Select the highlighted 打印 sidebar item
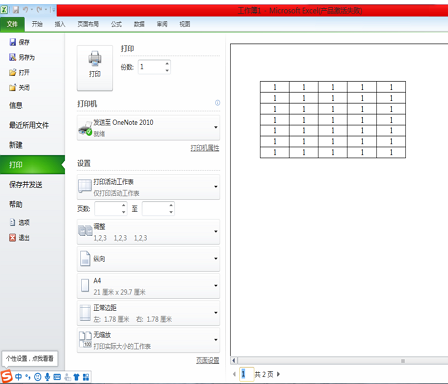 [x=32, y=165]
